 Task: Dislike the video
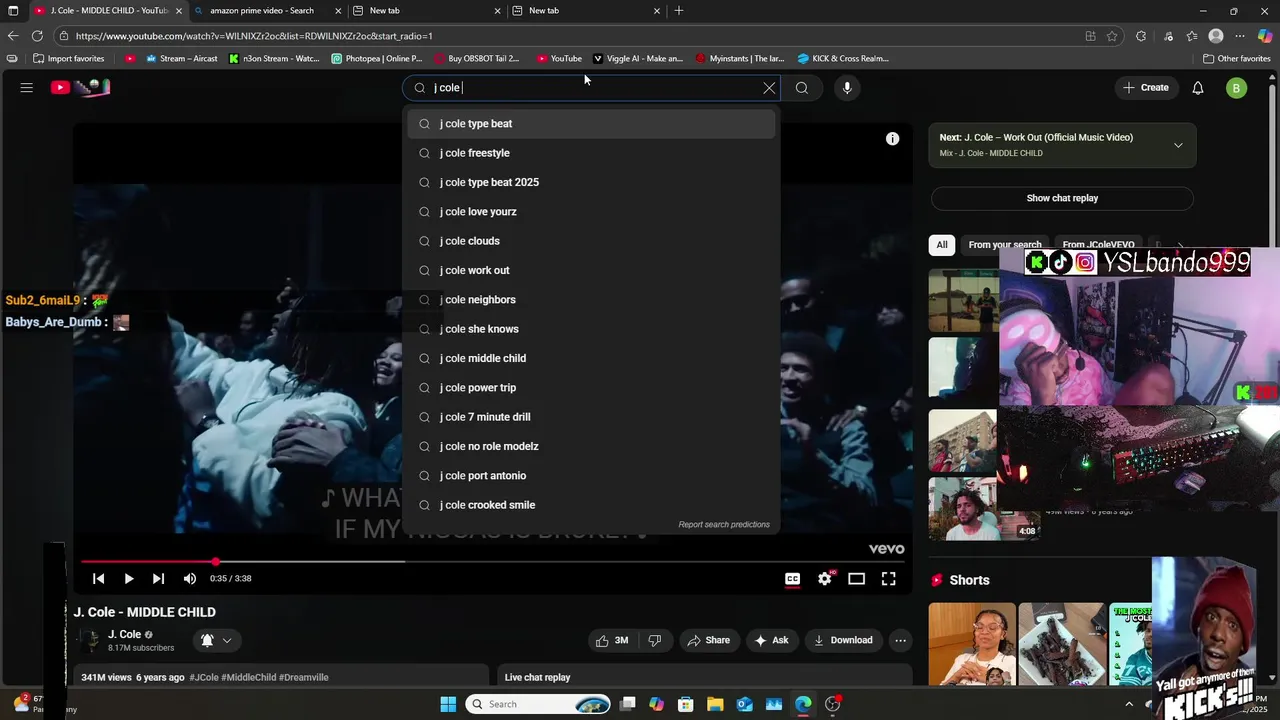pos(655,641)
